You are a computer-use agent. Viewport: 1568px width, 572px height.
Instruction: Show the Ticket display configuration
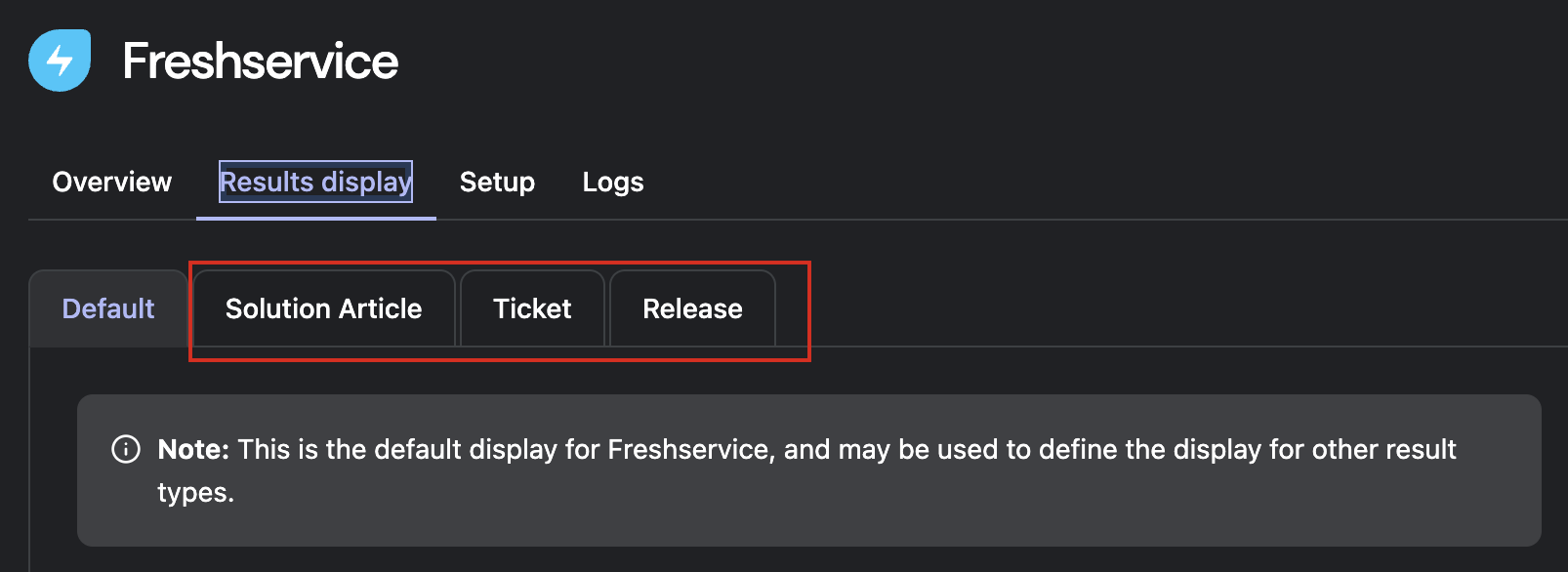click(532, 309)
